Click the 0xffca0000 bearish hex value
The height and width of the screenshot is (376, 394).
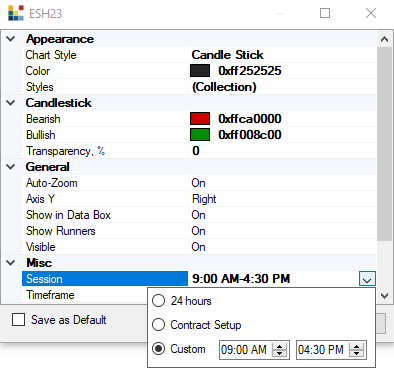250,119
